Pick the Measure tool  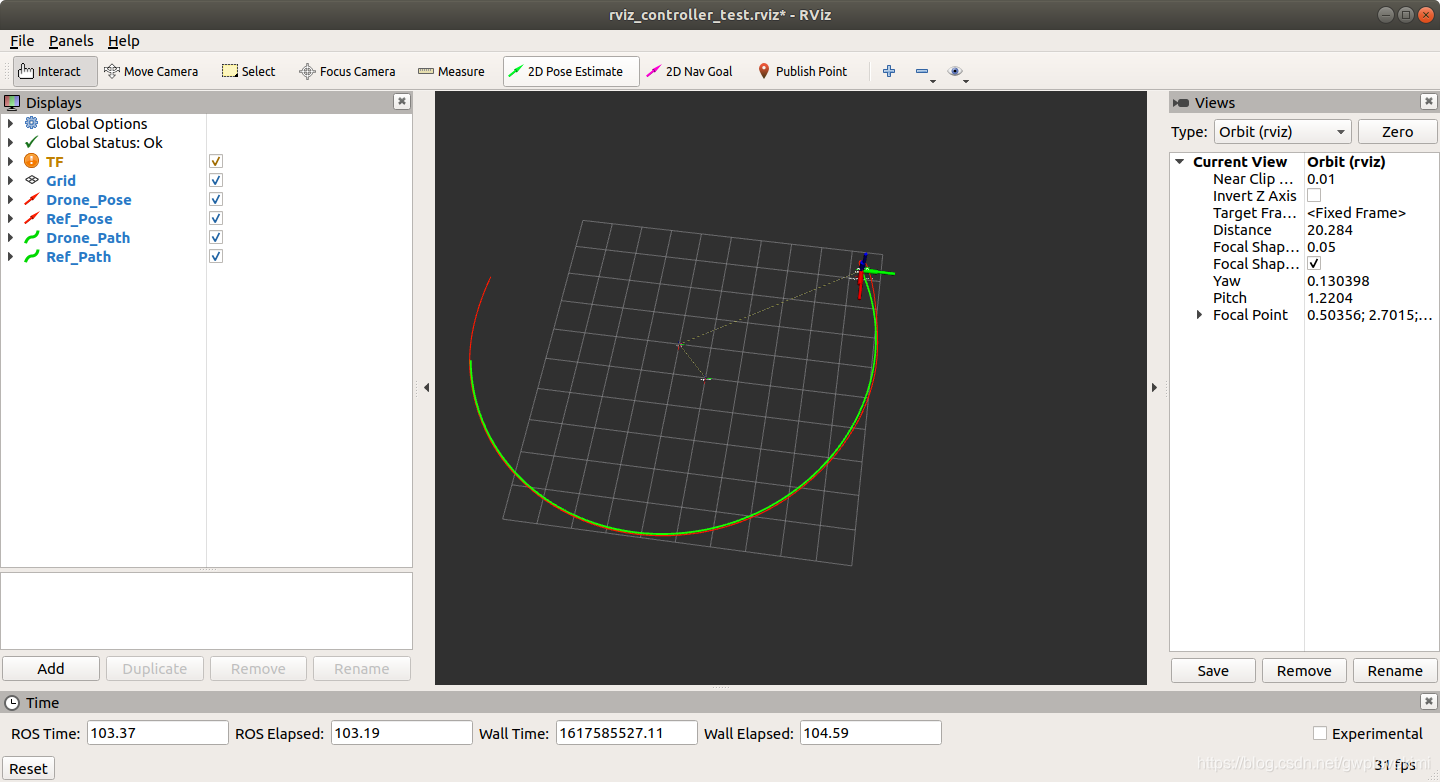pos(451,71)
